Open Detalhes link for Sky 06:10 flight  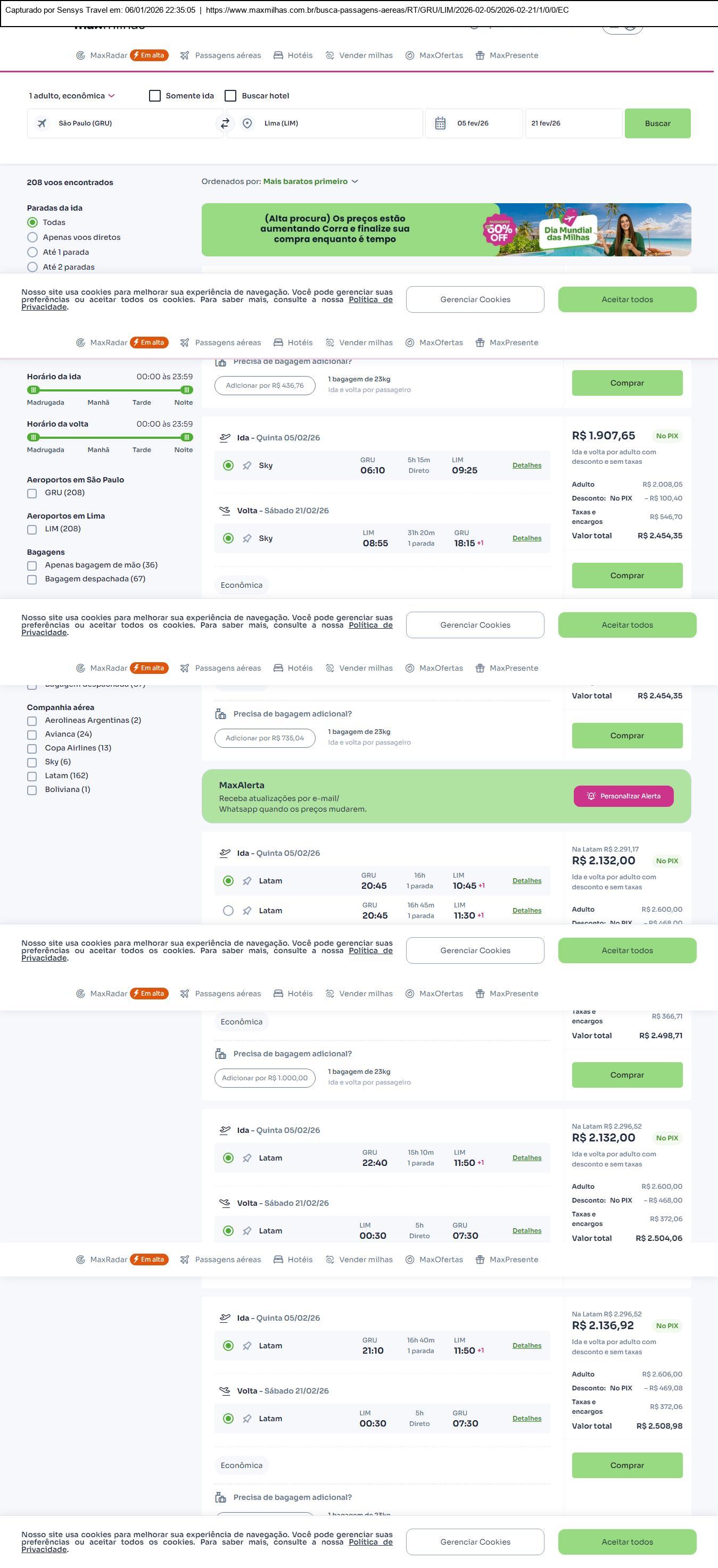(x=527, y=465)
